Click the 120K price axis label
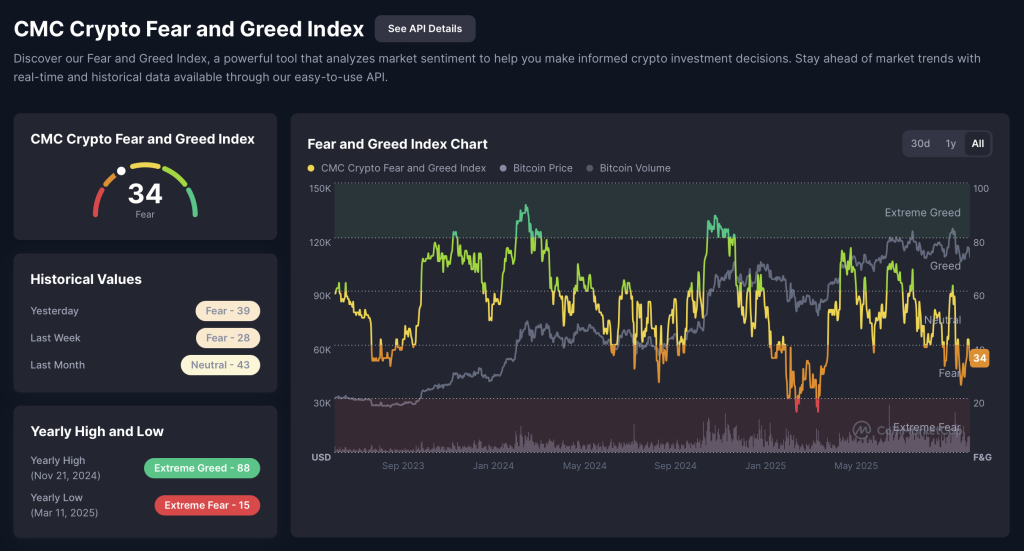 tap(320, 242)
